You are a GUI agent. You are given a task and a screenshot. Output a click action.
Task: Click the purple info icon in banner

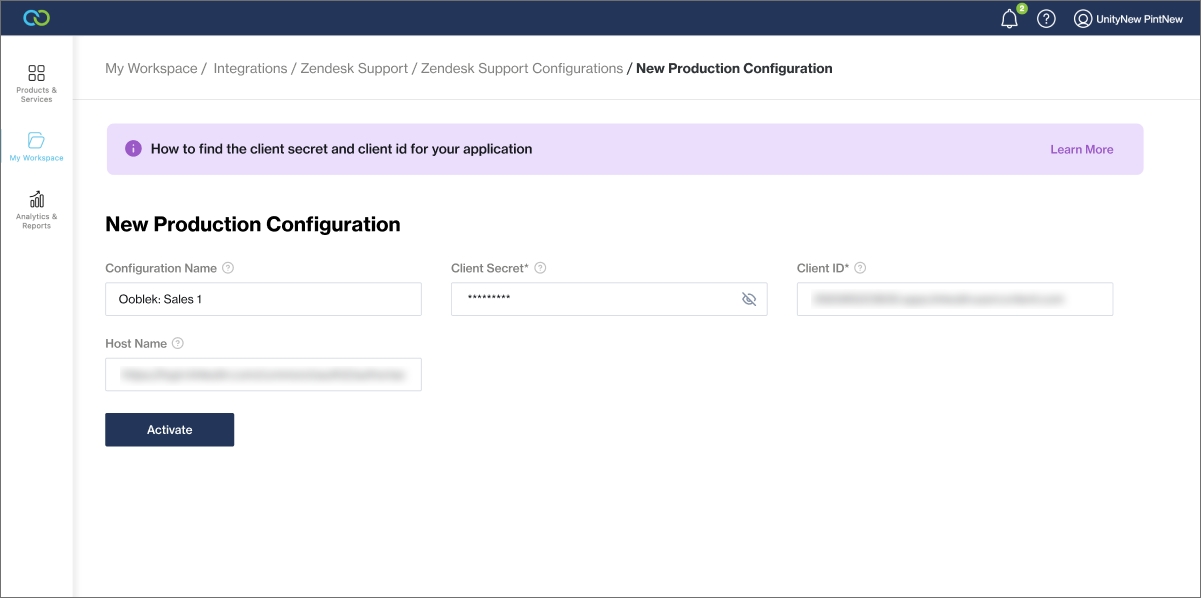(x=133, y=149)
